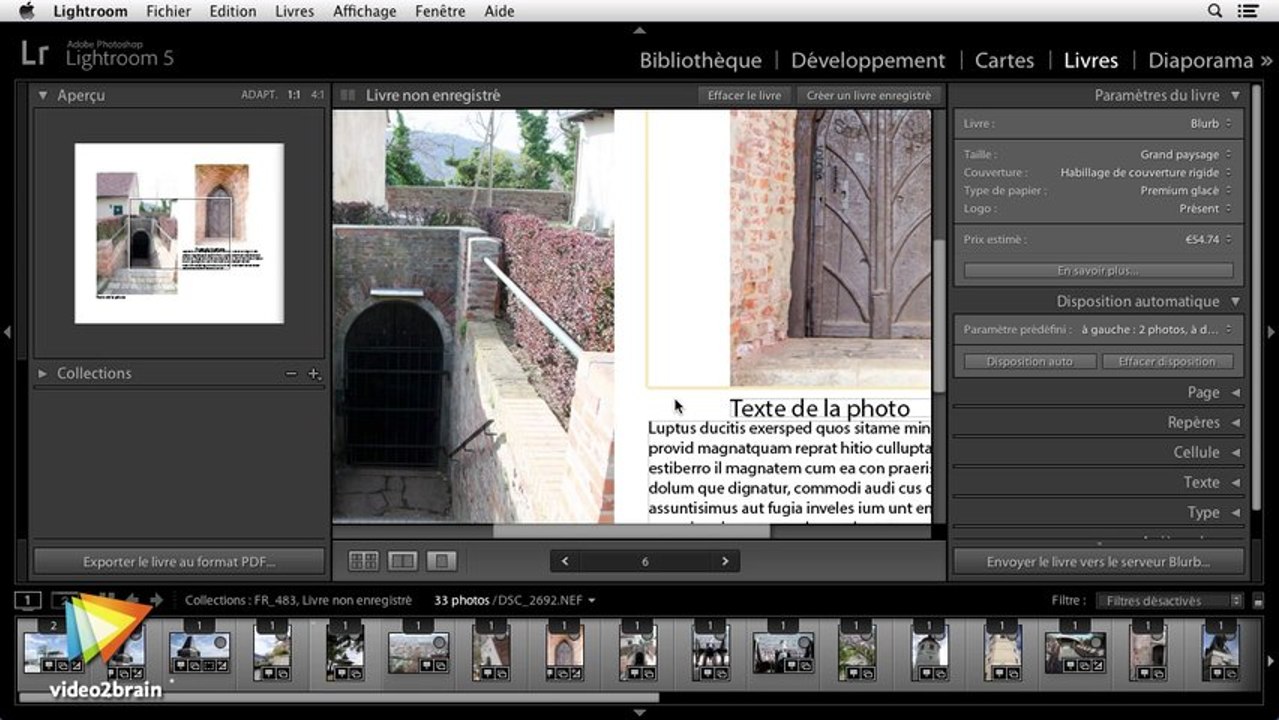This screenshot has height=720, width=1279.
Task: Switch to the Développement module
Action: (868, 60)
